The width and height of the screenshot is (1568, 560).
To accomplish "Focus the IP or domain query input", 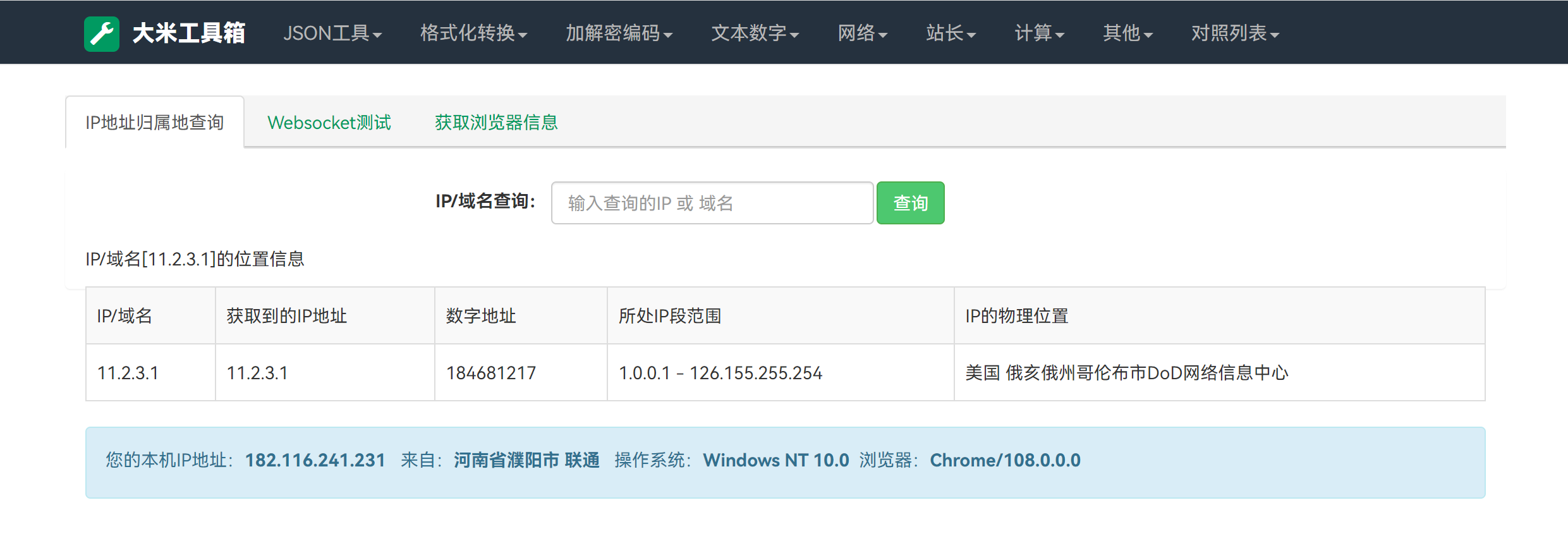I will [x=712, y=204].
